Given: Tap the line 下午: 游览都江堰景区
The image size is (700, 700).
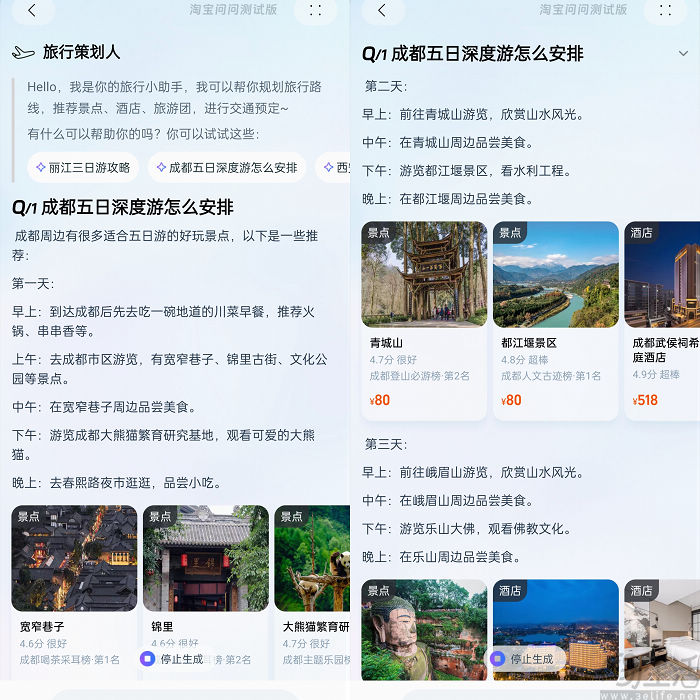Looking at the screenshot, I should (x=467, y=171).
